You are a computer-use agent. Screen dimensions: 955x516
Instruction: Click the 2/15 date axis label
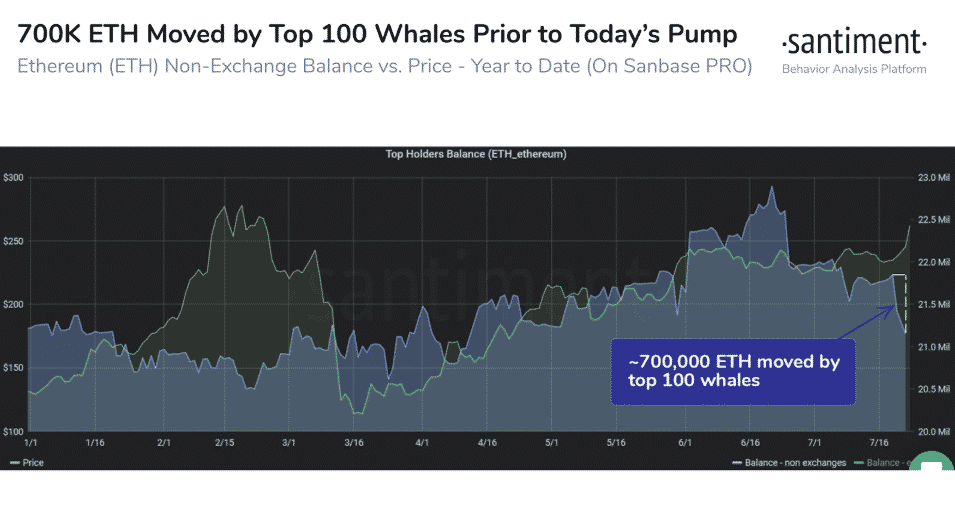tap(227, 441)
